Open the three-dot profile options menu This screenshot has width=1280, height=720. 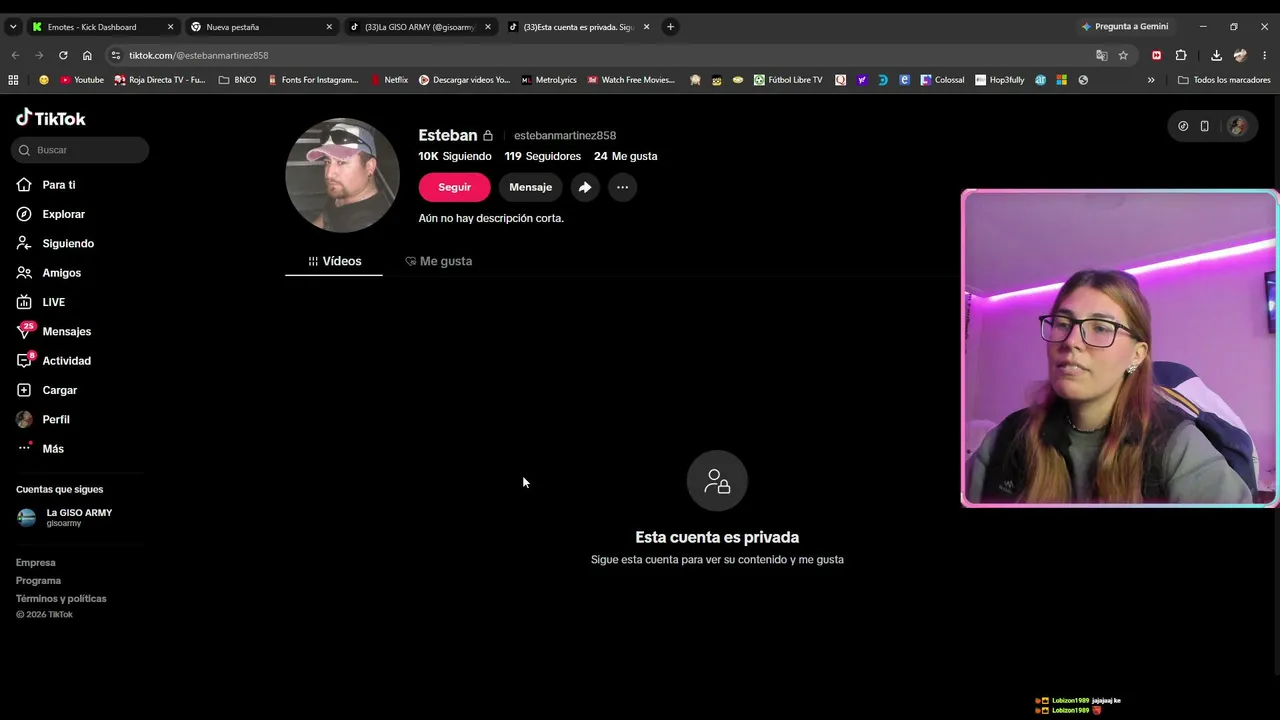coord(622,187)
